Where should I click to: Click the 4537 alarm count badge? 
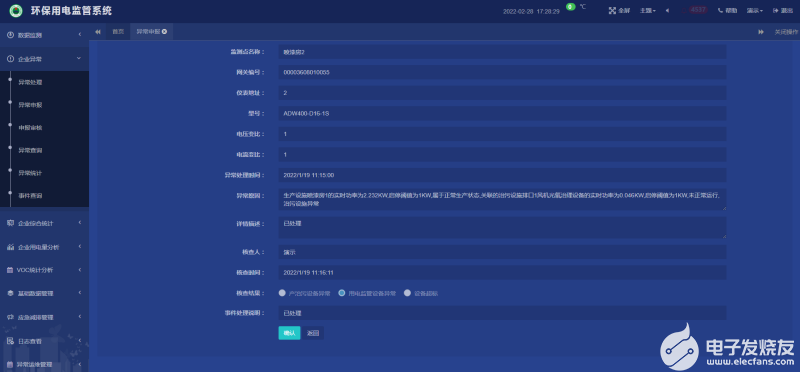point(697,10)
